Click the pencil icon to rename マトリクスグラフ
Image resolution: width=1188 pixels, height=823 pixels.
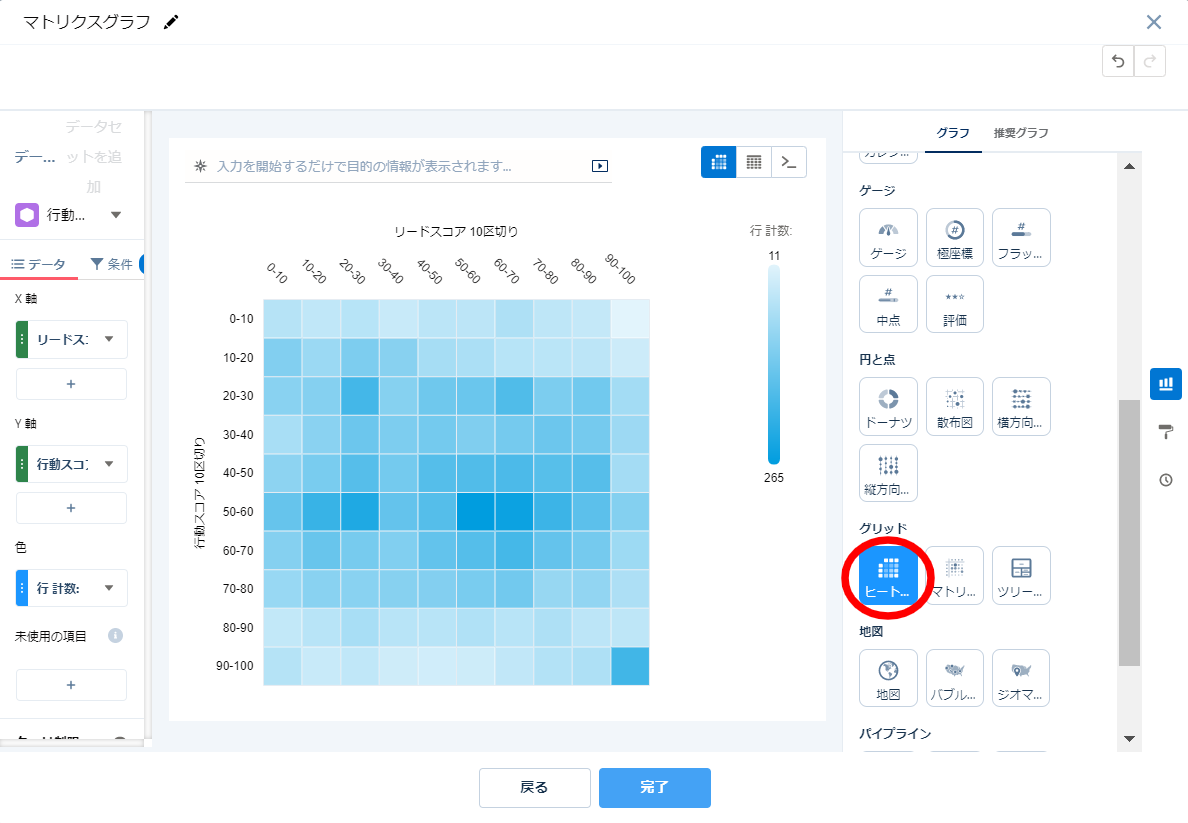[171, 22]
